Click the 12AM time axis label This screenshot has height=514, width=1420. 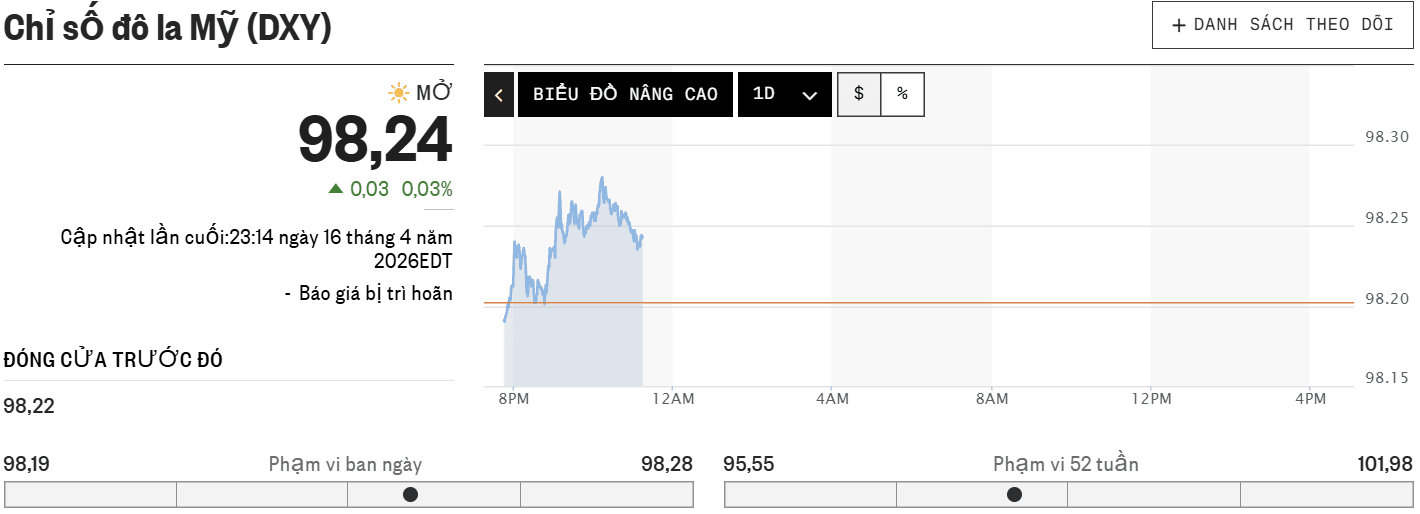click(672, 399)
